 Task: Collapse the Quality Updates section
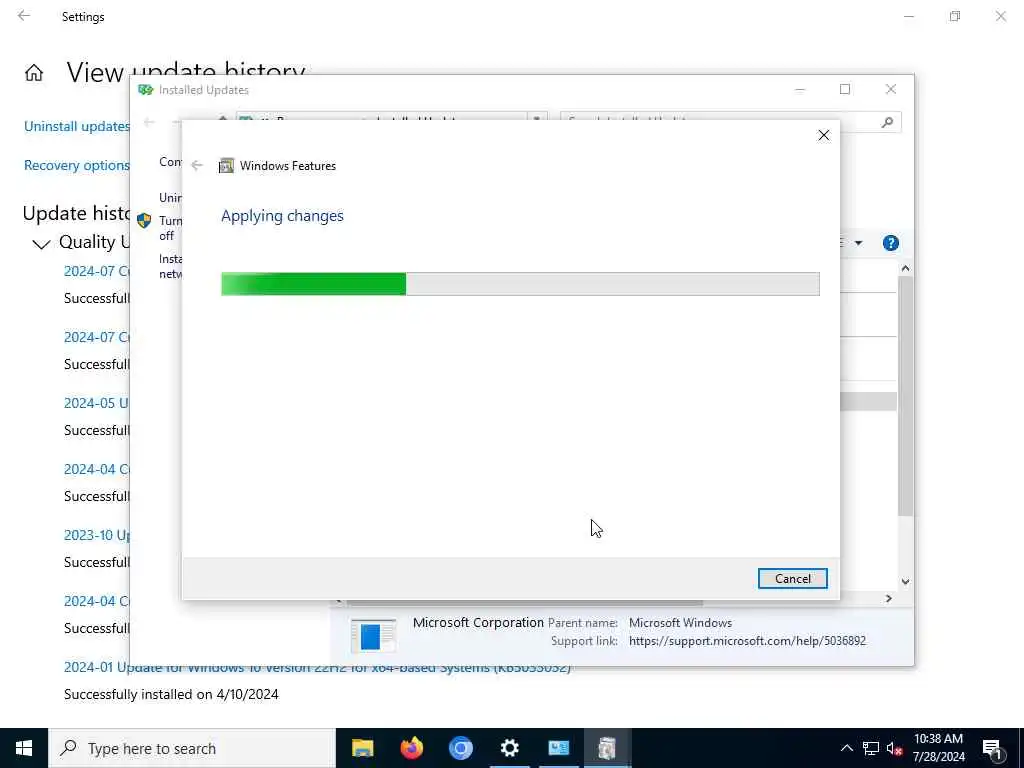(x=41, y=244)
